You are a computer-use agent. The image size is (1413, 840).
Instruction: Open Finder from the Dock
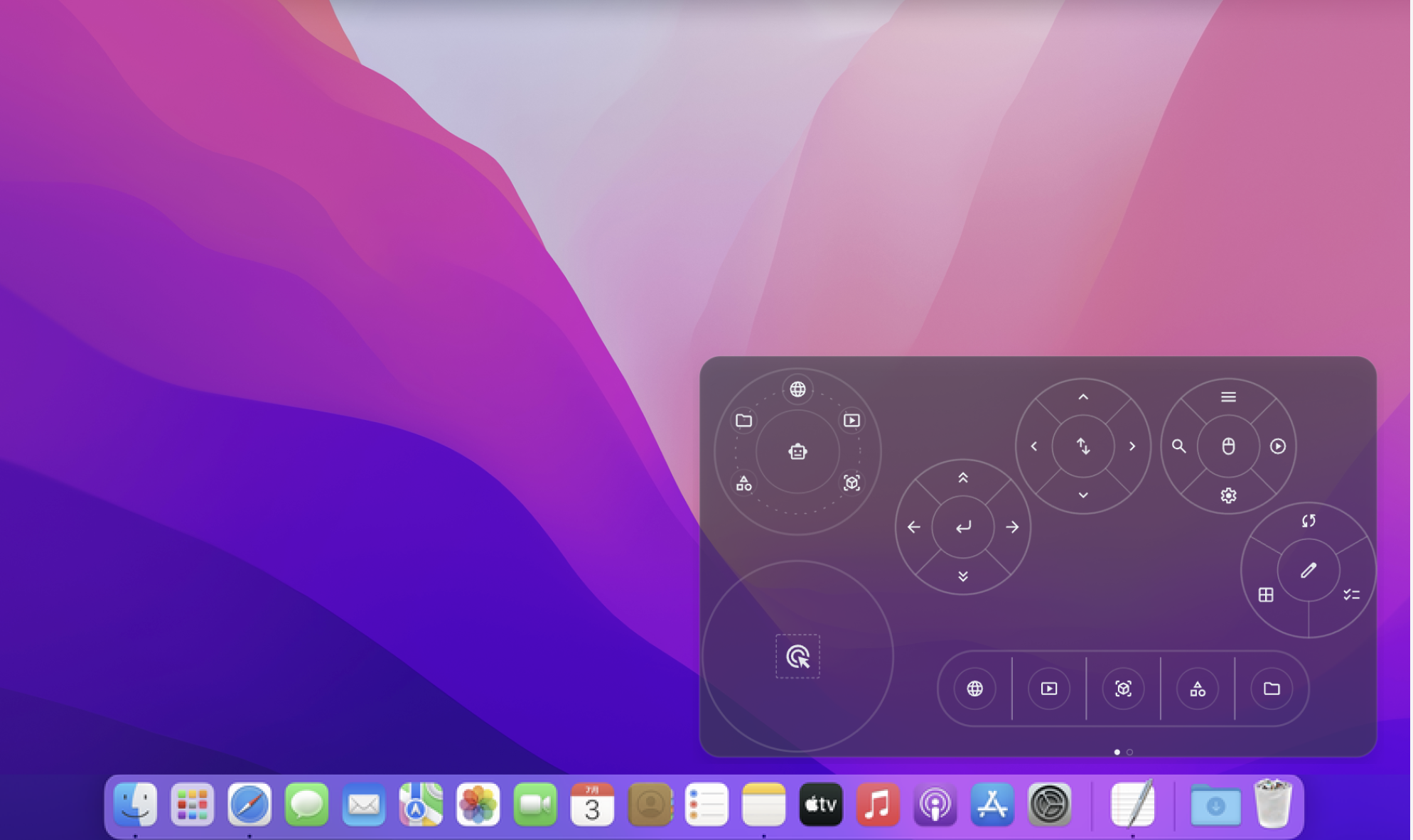click(x=136, y=805)
